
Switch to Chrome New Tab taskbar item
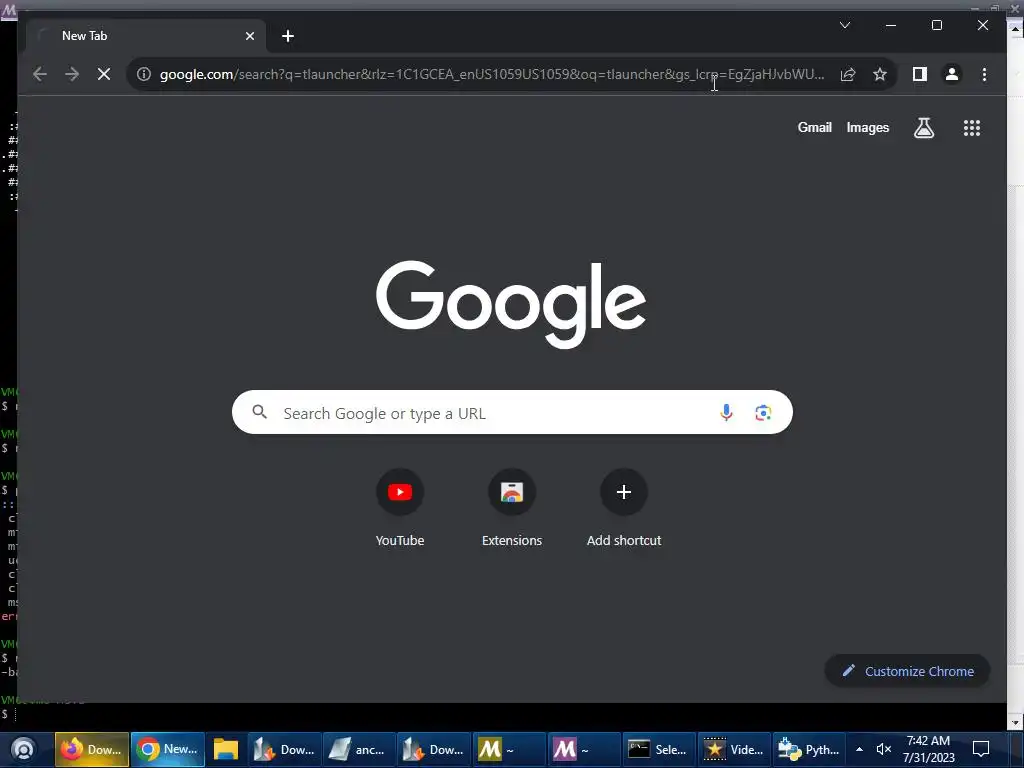coord(168,750)
